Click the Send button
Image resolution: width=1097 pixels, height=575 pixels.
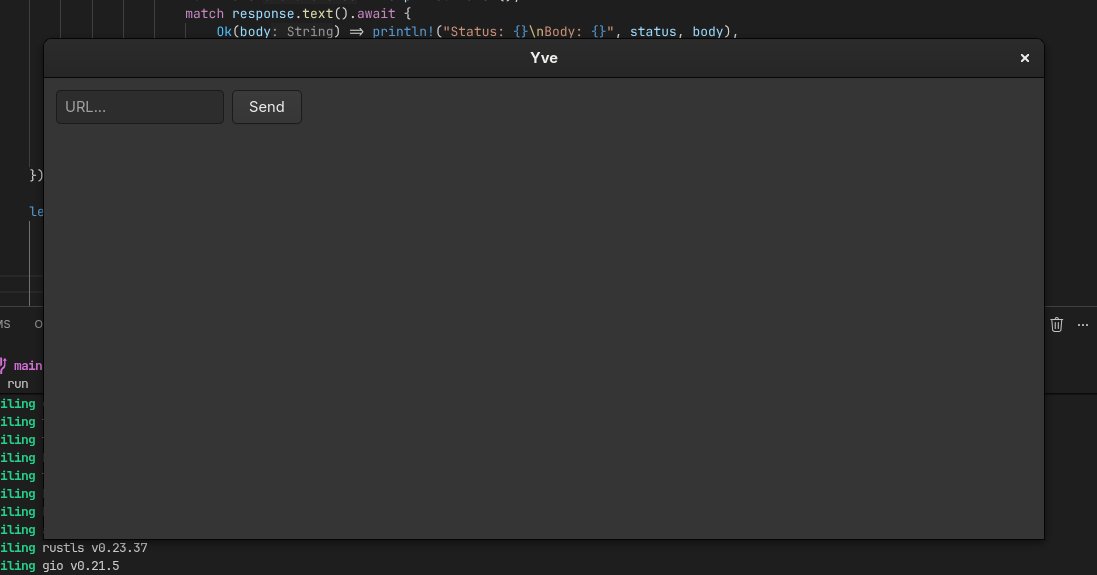(x=267, y=107)
